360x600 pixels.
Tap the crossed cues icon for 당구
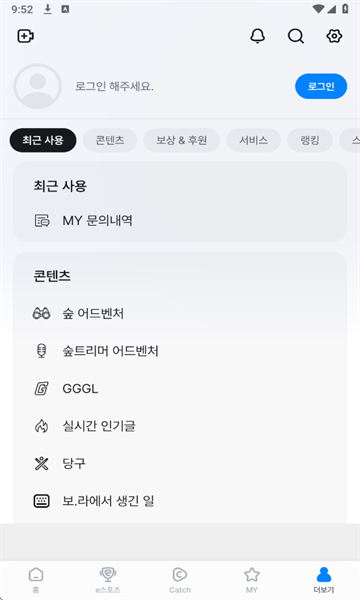pyautogui.click(x=41, y=463)
